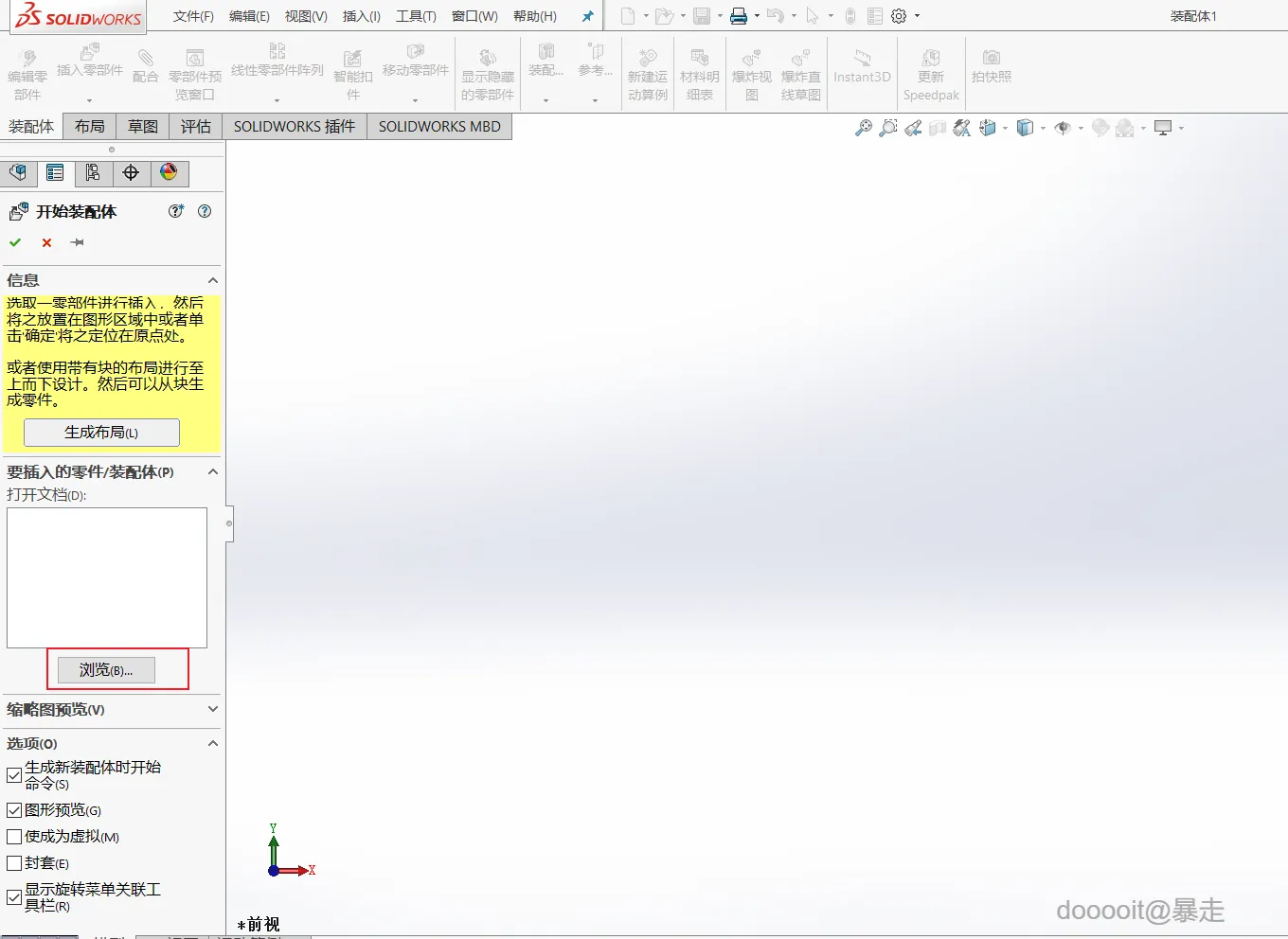Enable 封套 checkbox

(14, 863)
